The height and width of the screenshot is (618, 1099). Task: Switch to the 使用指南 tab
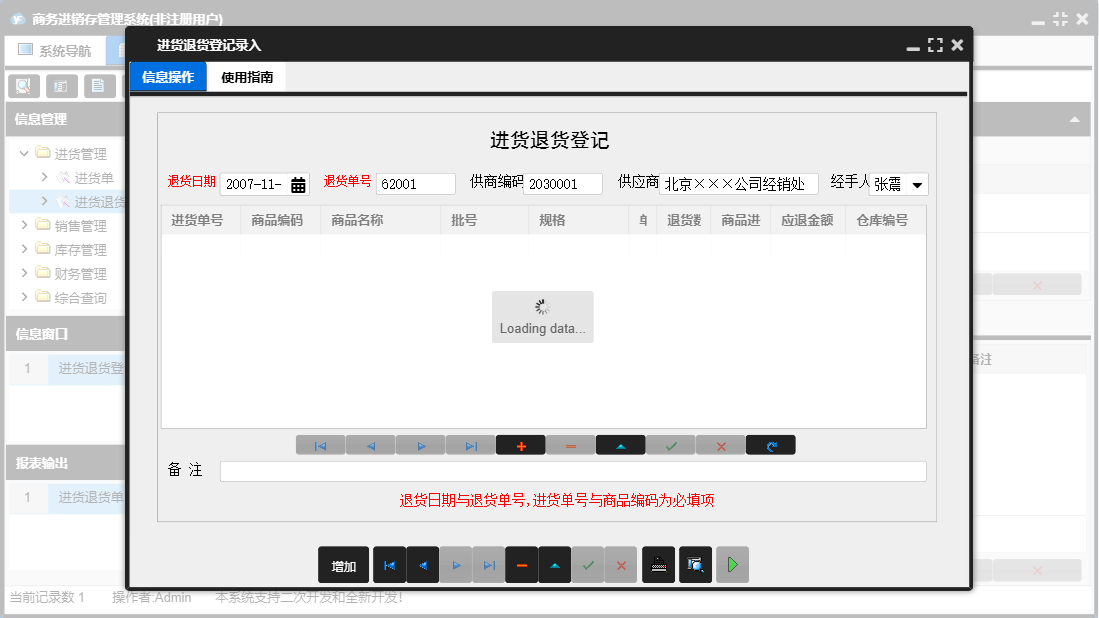[x=244, y=75]
